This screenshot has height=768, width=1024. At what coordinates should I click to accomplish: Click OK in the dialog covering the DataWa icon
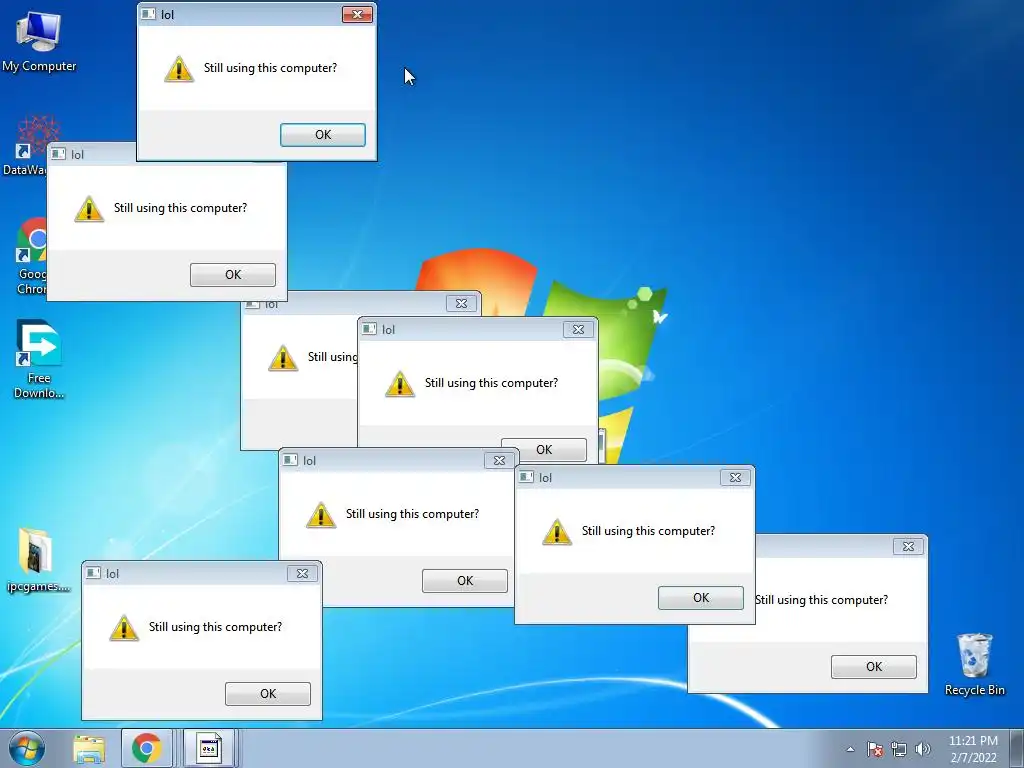232,274
